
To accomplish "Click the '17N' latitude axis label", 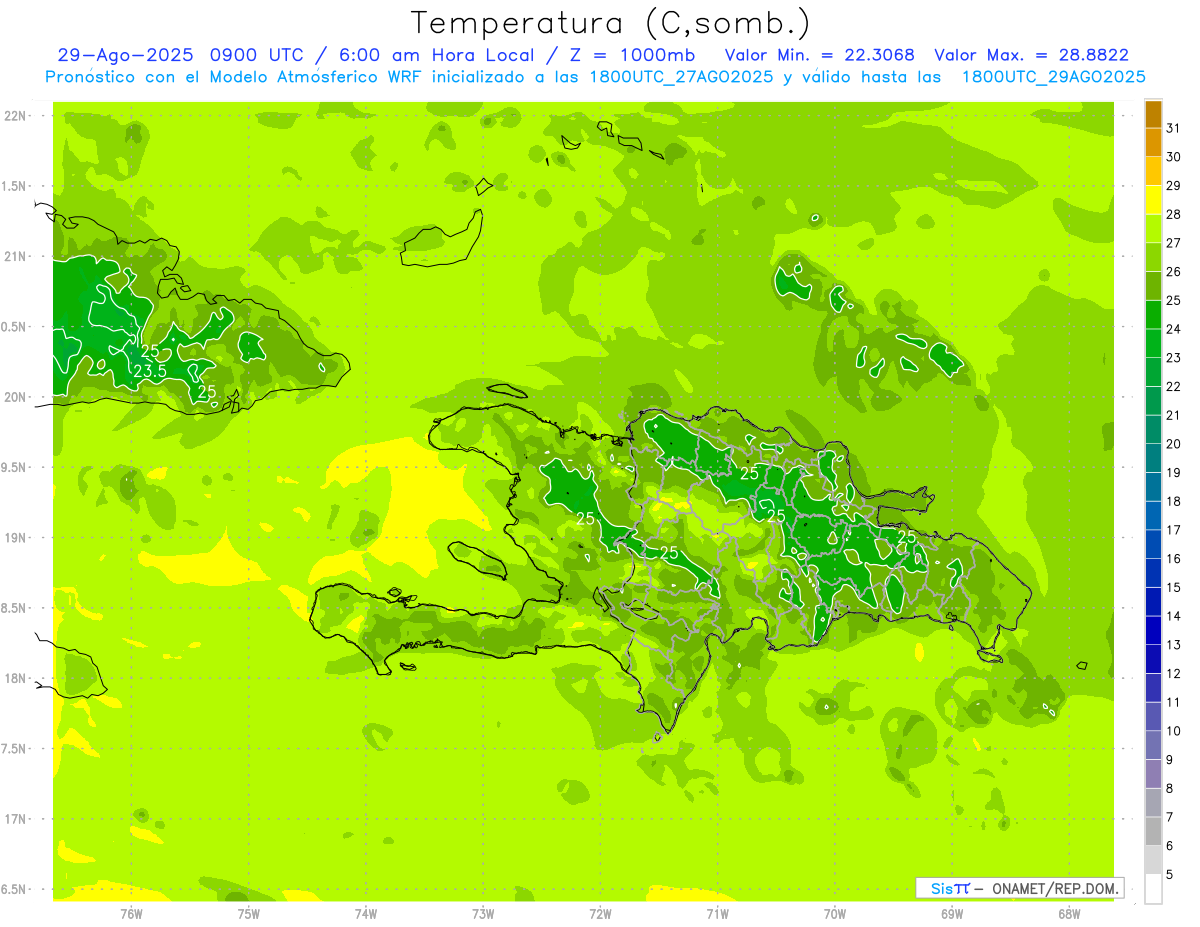I will [x=14, y=819].
